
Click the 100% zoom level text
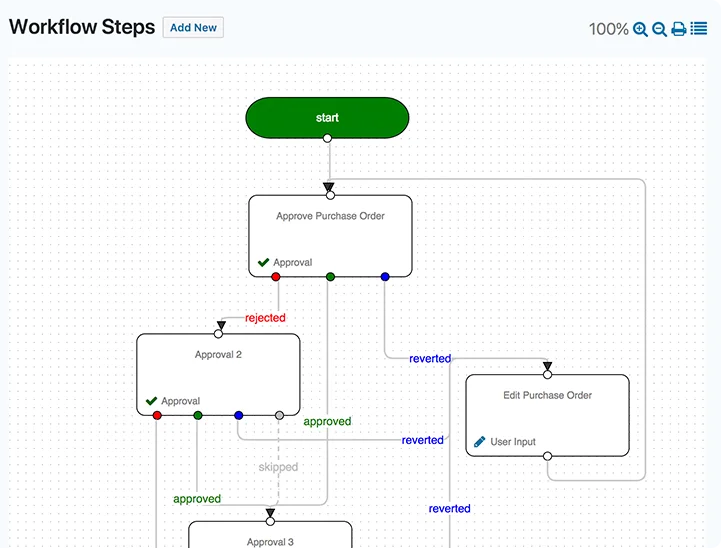coord(608,29)
